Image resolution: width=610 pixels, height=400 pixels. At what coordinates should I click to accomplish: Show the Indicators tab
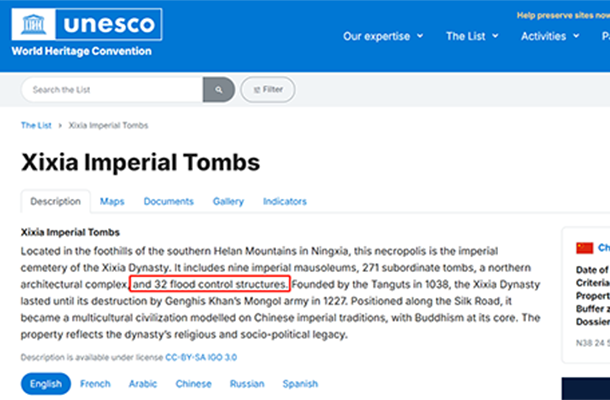[x=285, y=201]
